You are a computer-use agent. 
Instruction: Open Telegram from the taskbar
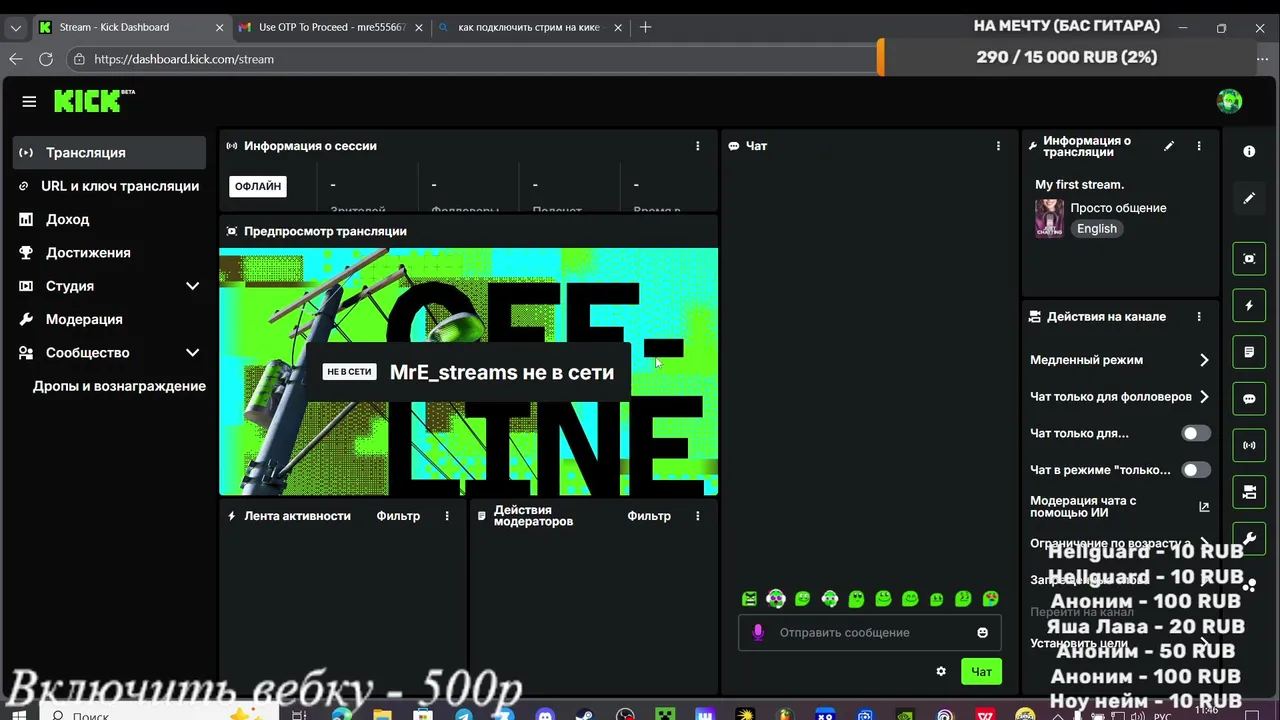point(463,715)
